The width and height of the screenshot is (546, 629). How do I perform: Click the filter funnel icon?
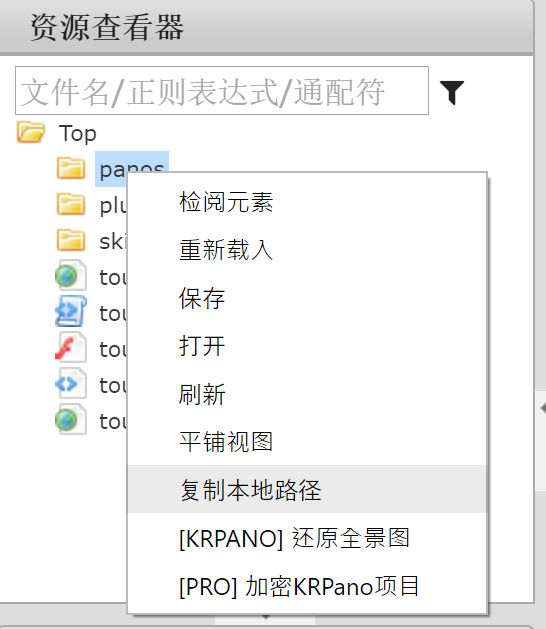click(x=452, y=92)
